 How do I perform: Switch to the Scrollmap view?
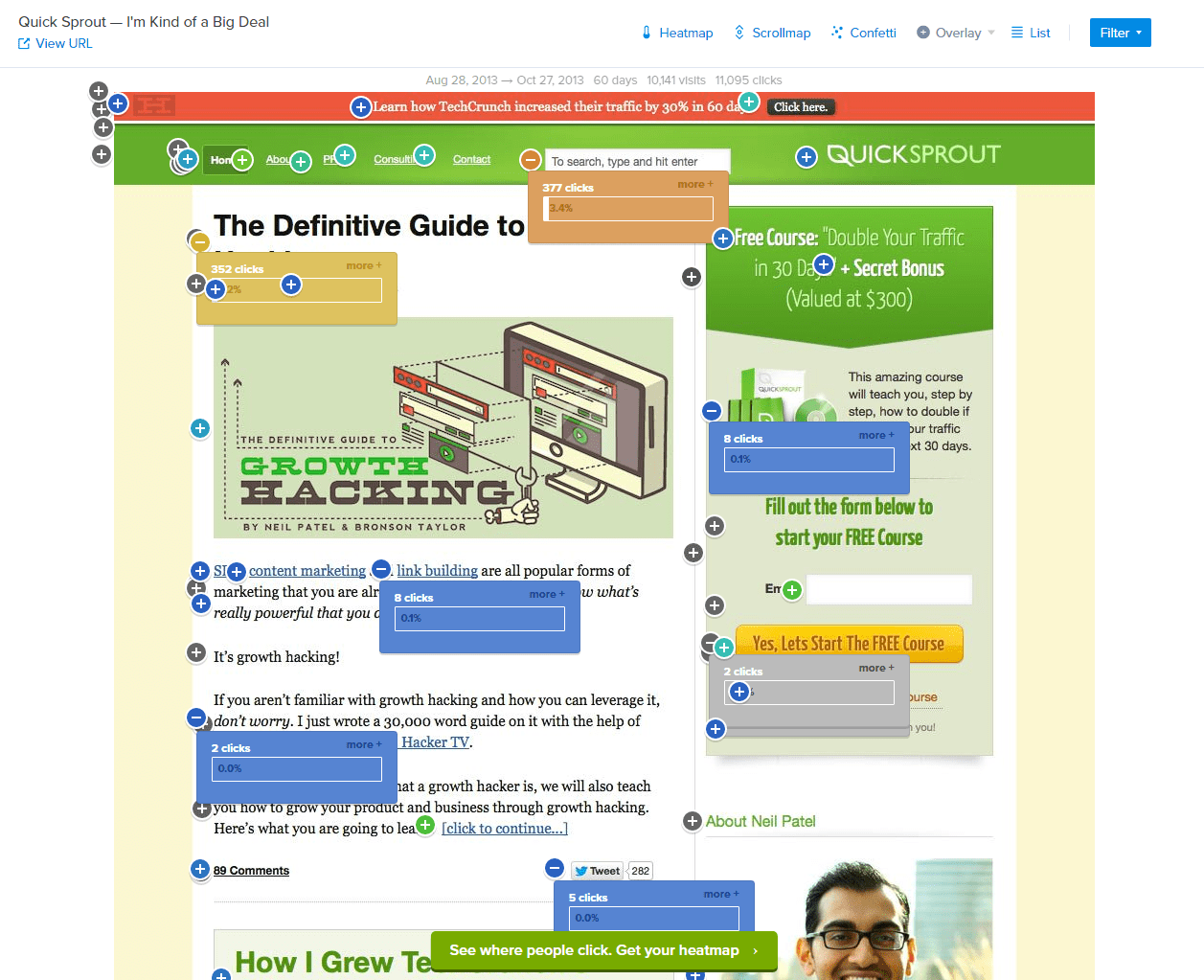772,33
